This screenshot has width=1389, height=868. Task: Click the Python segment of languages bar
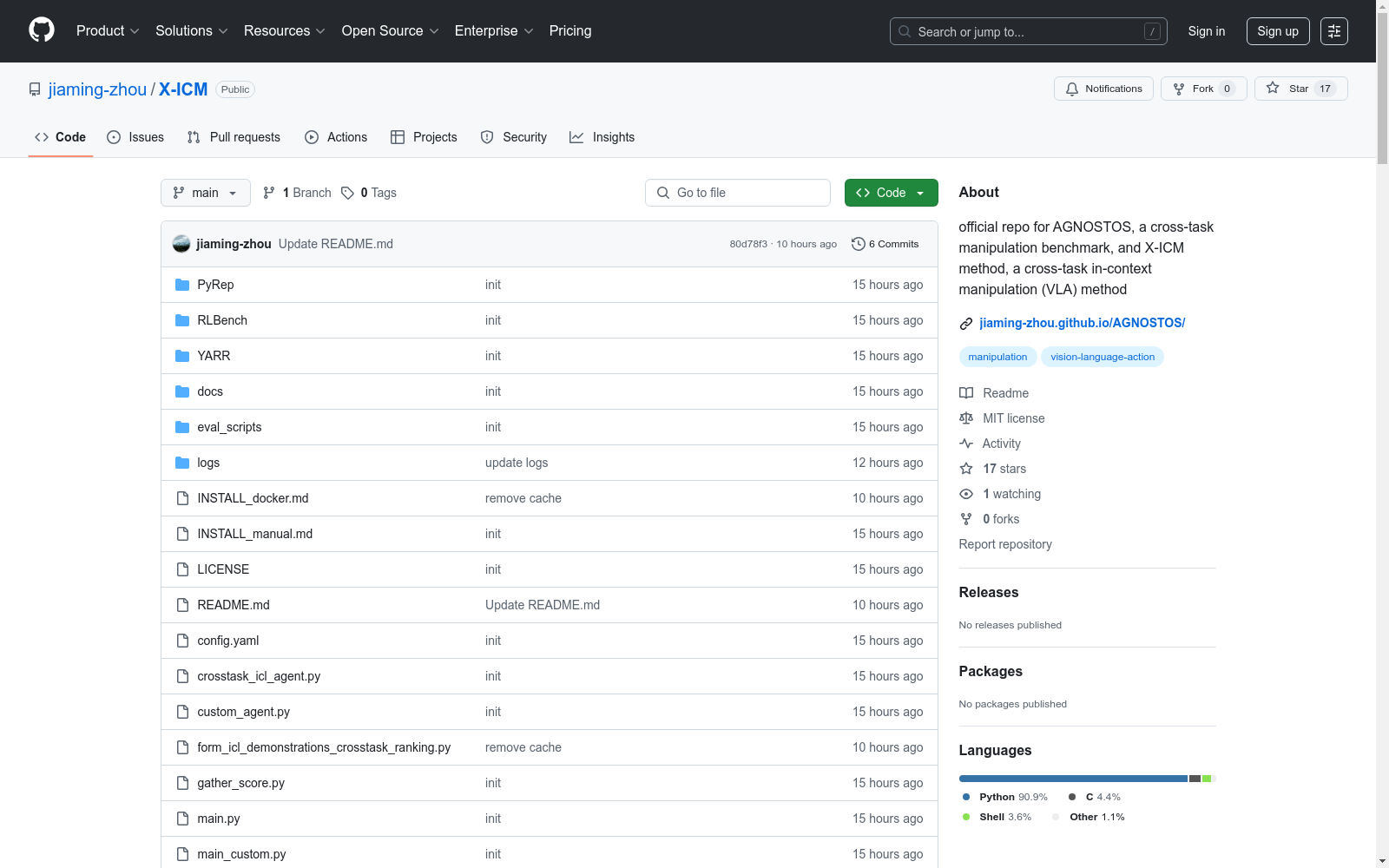[x=1073, y=779]
